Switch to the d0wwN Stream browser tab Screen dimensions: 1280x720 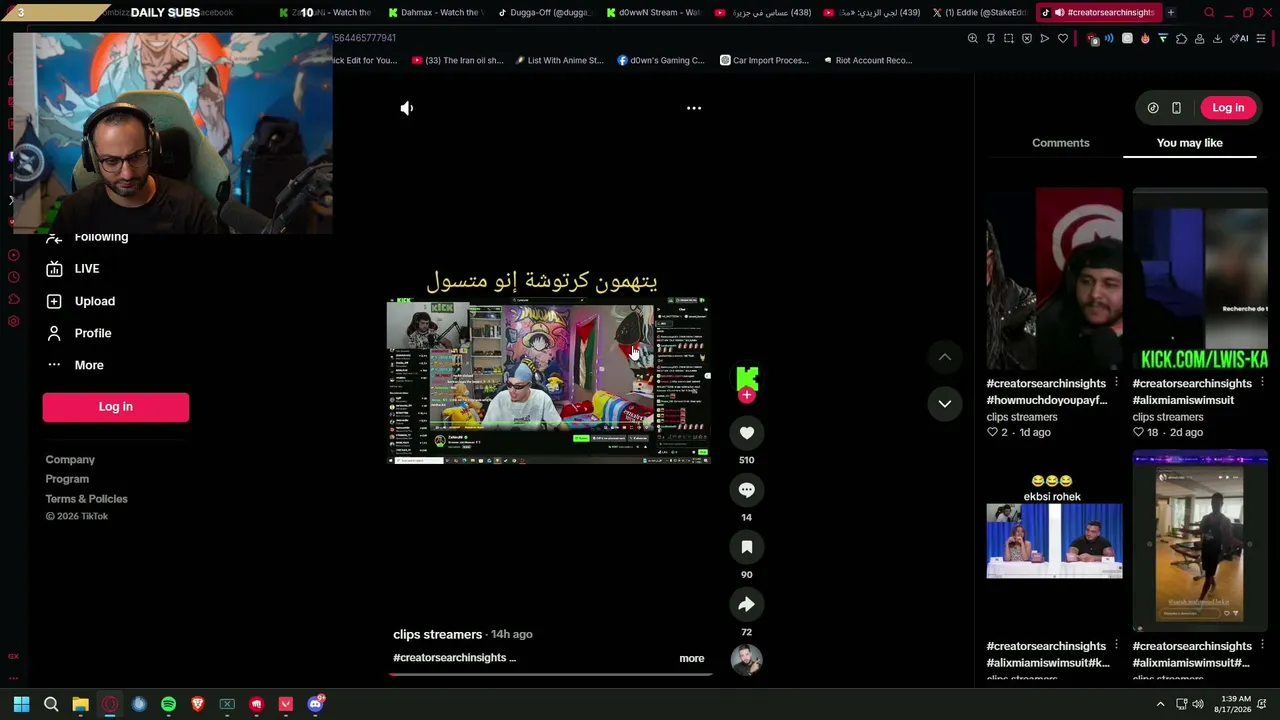click(653, 12)
